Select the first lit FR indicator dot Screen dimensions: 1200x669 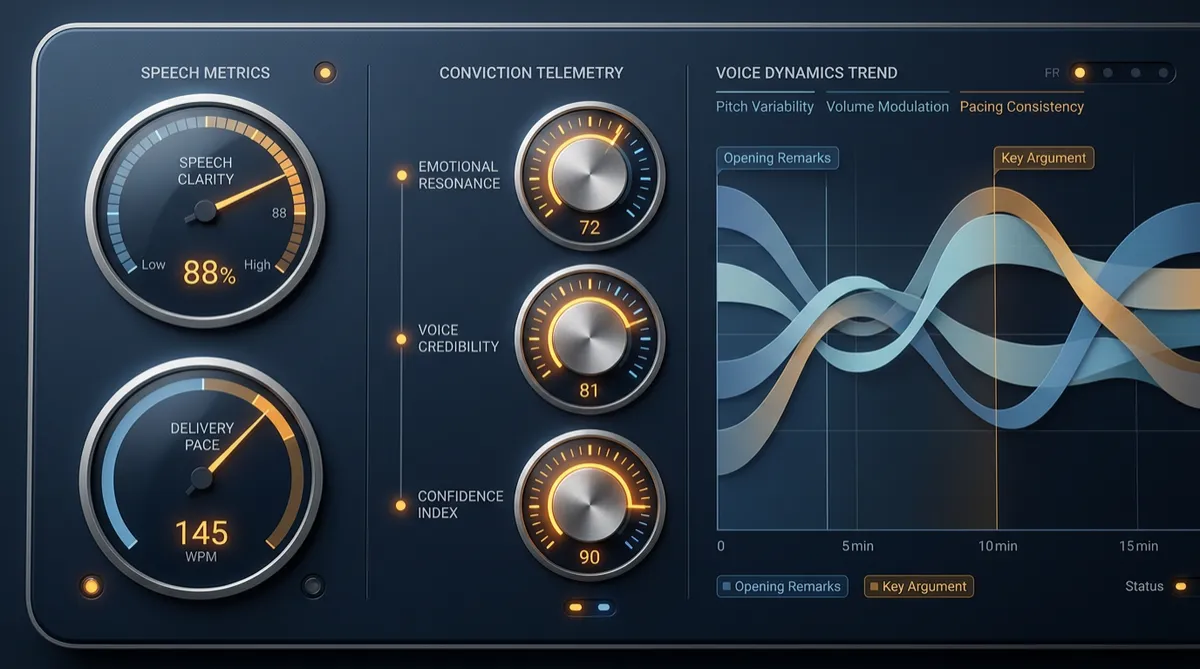click(x=1079, y=73)
